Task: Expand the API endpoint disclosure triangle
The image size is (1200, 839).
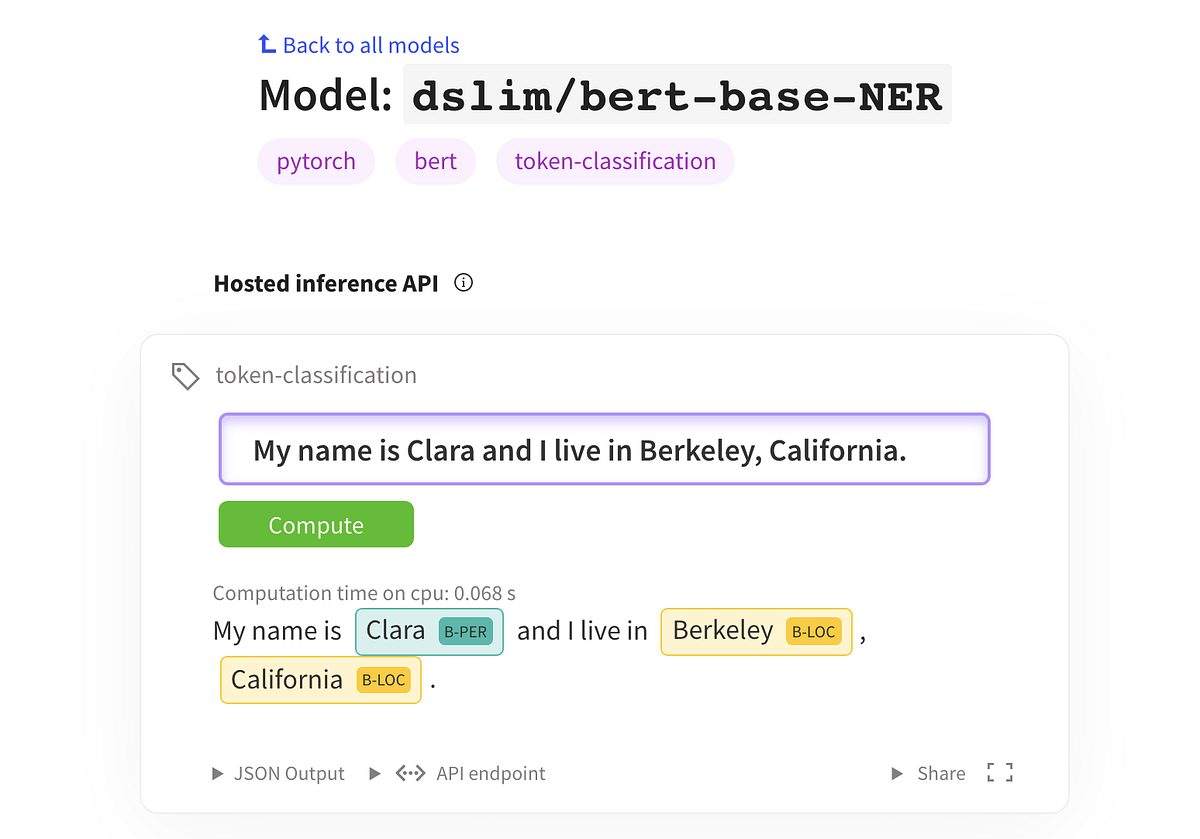Action: tap(375, 773)
